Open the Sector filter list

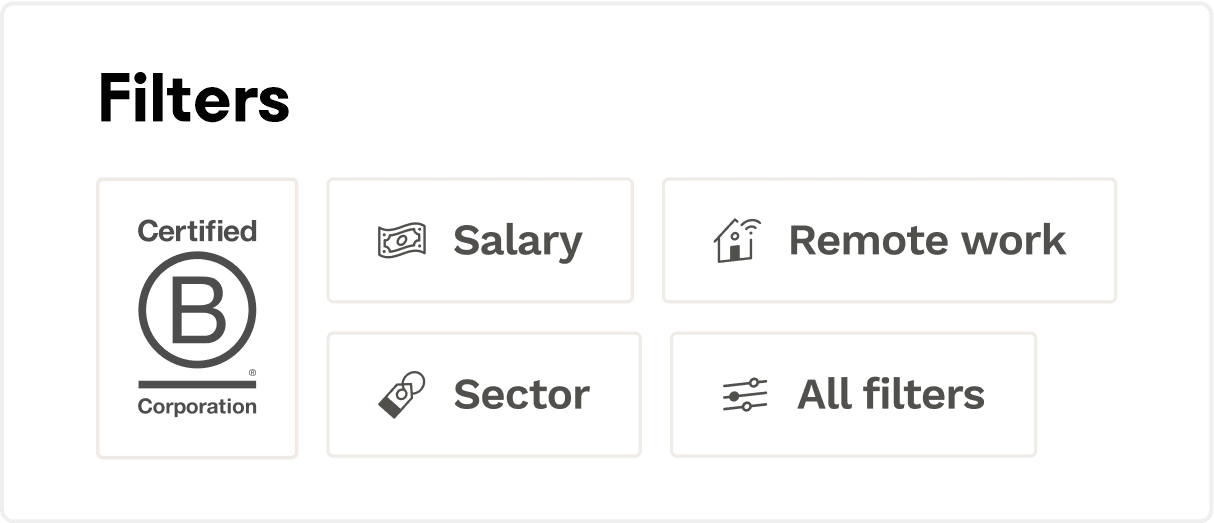(484, 394)
